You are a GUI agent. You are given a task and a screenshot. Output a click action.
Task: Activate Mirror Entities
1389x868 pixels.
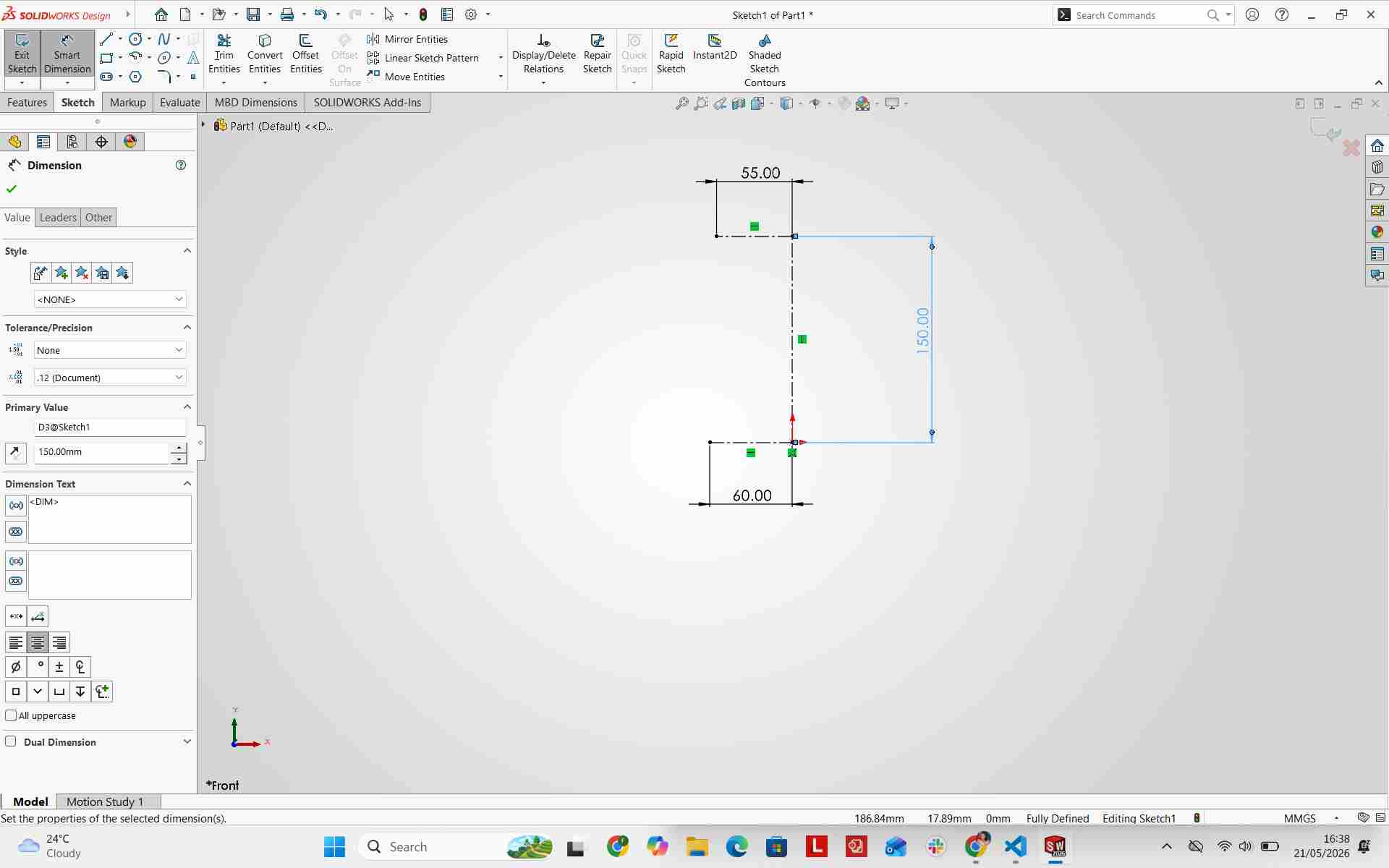coord(407,39)
